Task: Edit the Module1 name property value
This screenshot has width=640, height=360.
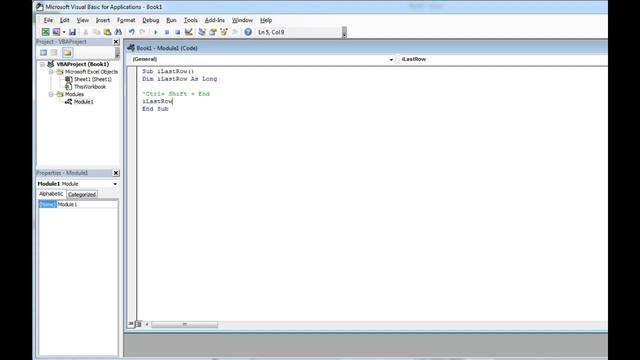Action: coord(87,204)
